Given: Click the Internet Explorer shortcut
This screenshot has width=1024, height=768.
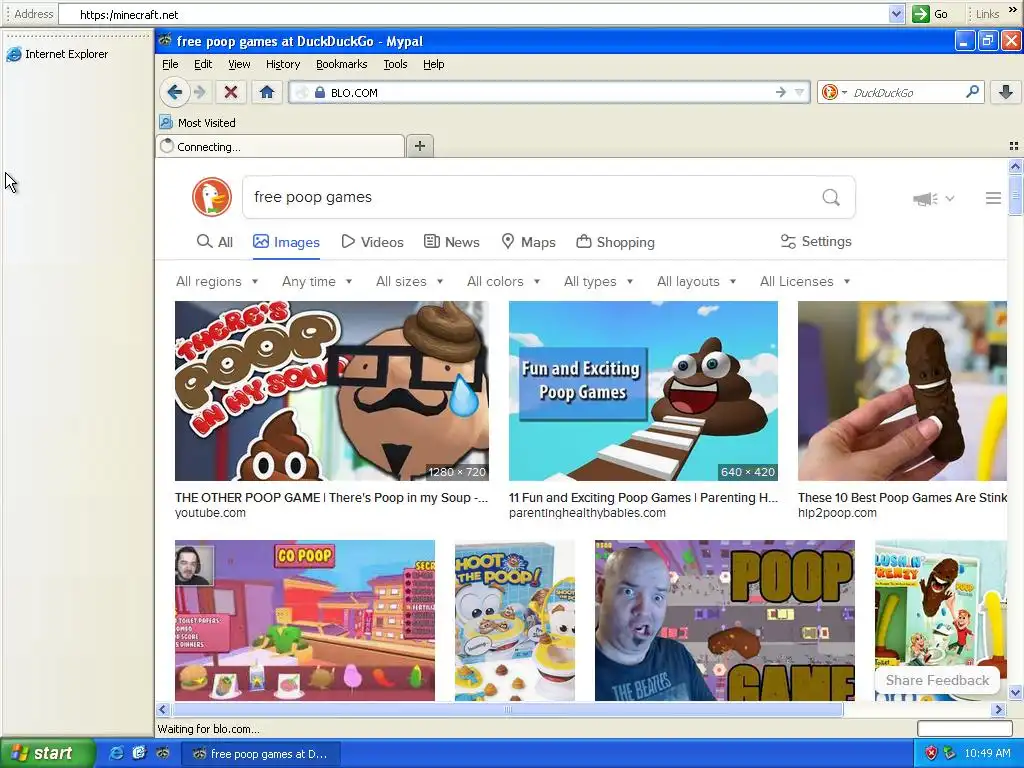Looking at the screenshot, I should [x=57, y=54].
